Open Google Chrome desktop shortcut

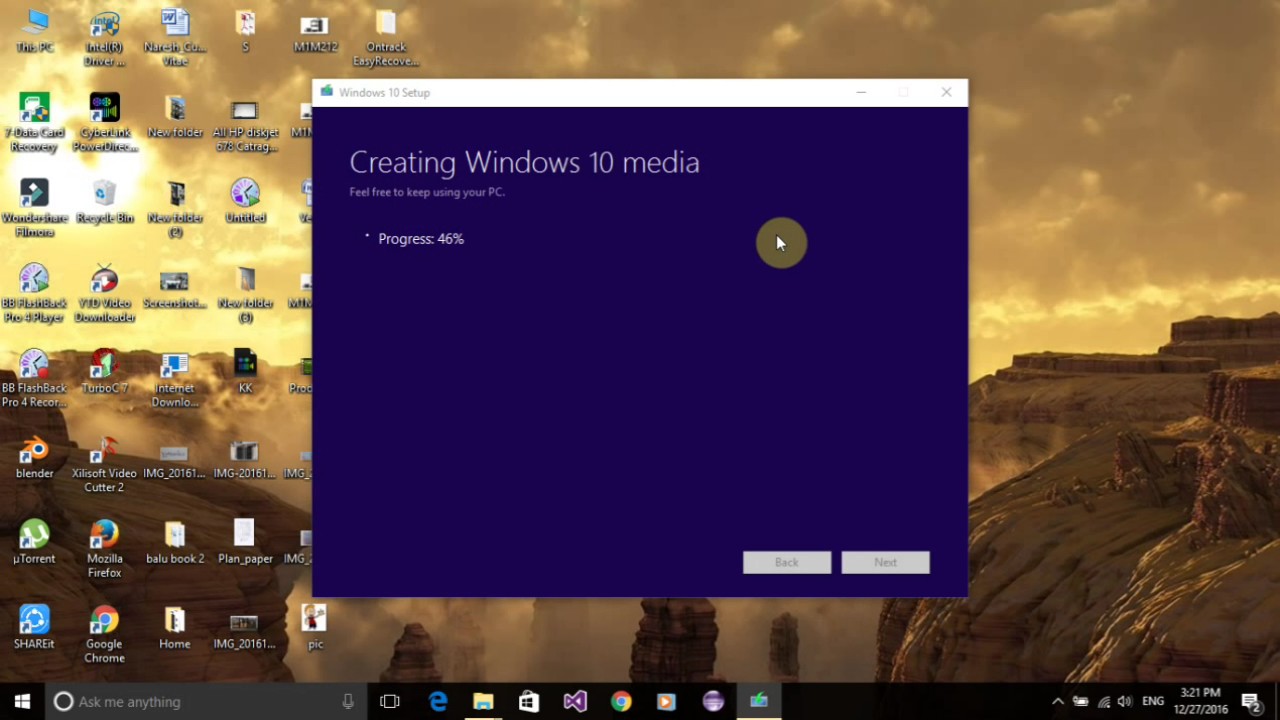(105, 633)
